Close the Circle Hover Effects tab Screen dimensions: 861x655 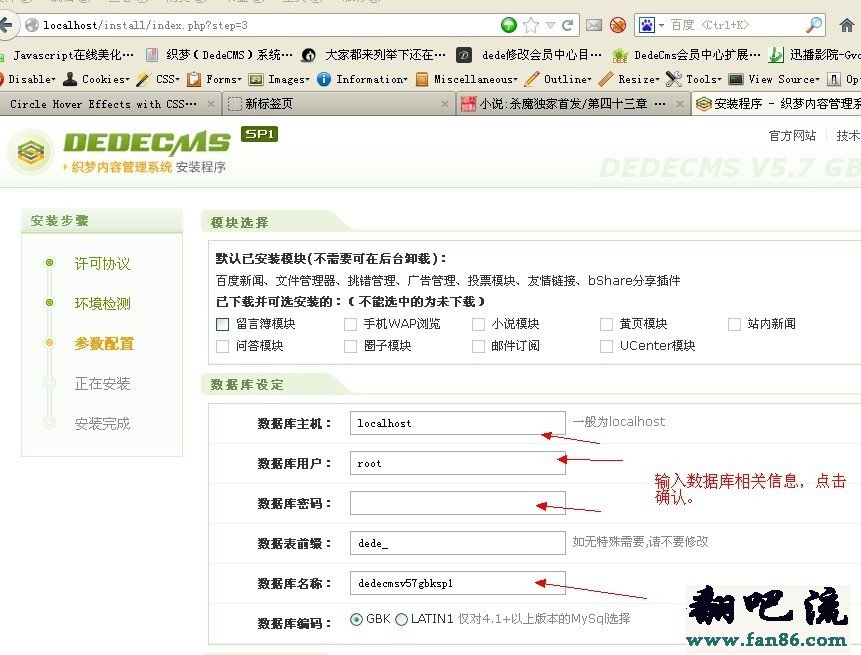point(211,104)
